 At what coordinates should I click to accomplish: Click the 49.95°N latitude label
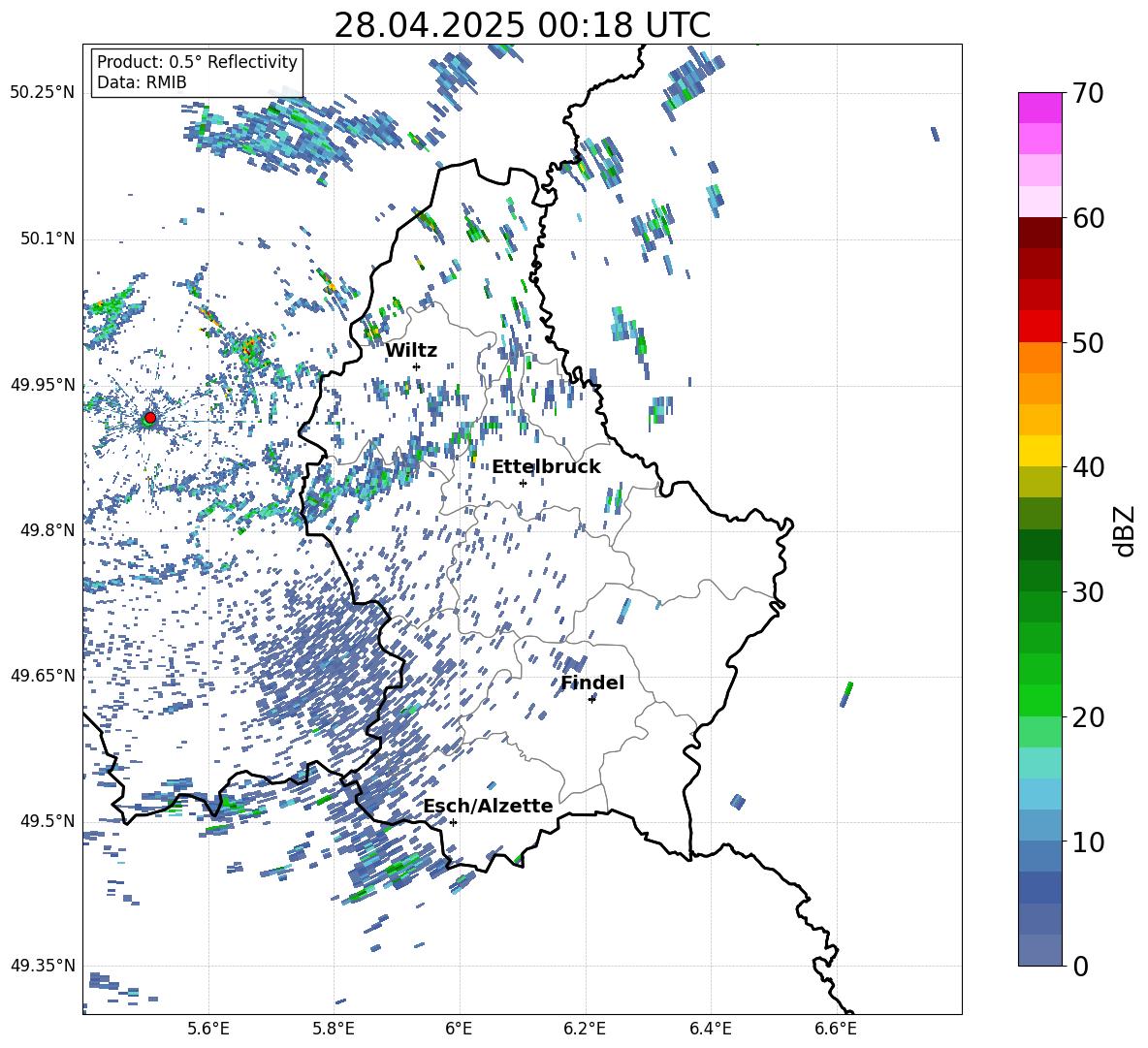tap(43, 385)
